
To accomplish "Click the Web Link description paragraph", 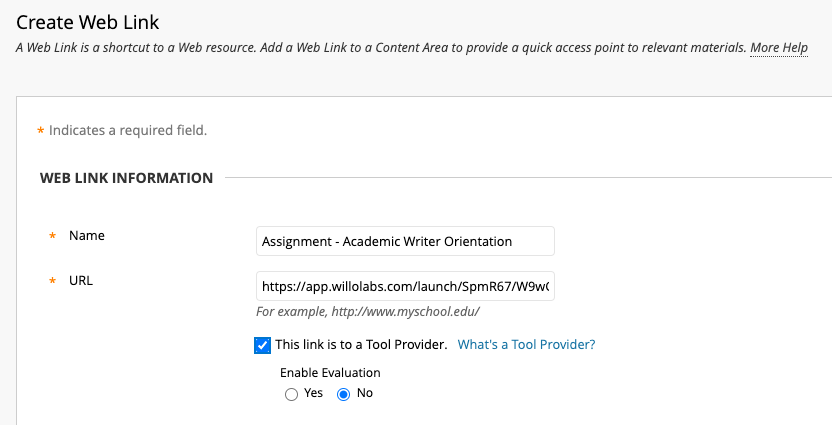I will [x=381, y=48].
